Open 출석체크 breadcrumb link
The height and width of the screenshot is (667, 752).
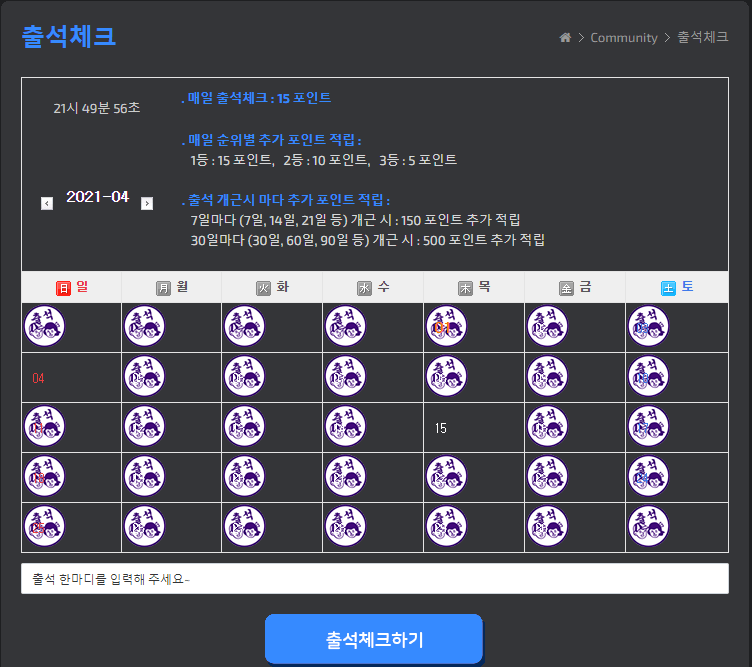703,37
